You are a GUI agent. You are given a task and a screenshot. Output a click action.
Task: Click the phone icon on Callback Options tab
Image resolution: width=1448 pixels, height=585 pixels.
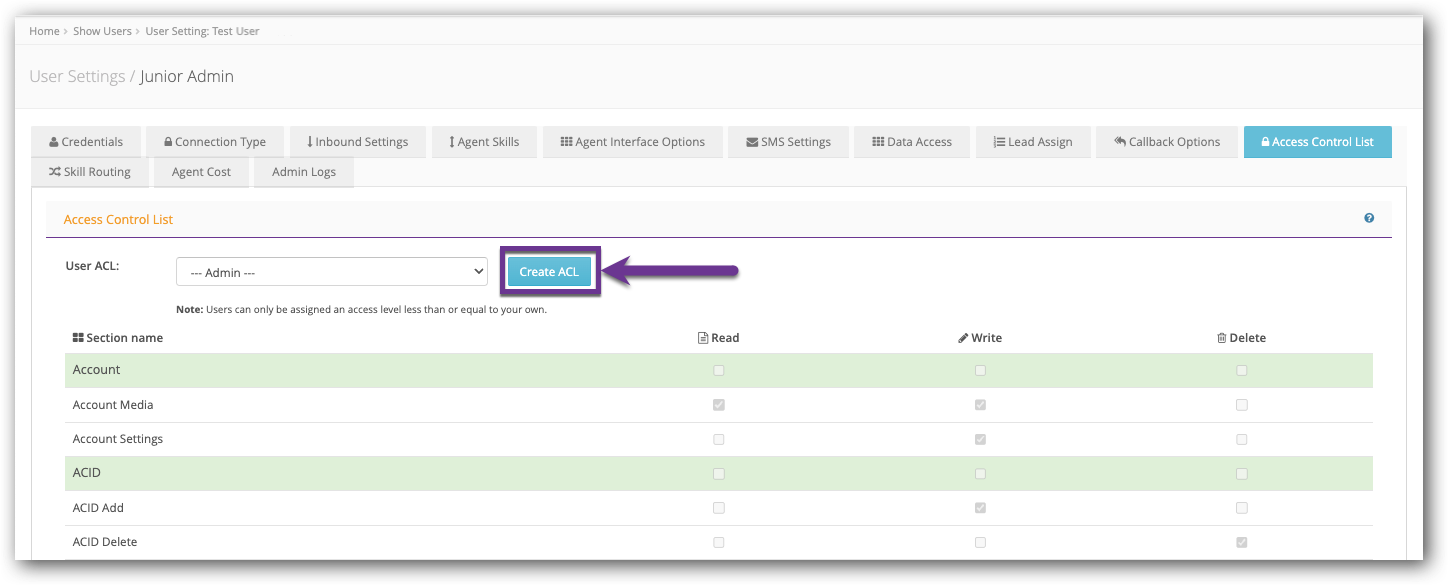1119,141
